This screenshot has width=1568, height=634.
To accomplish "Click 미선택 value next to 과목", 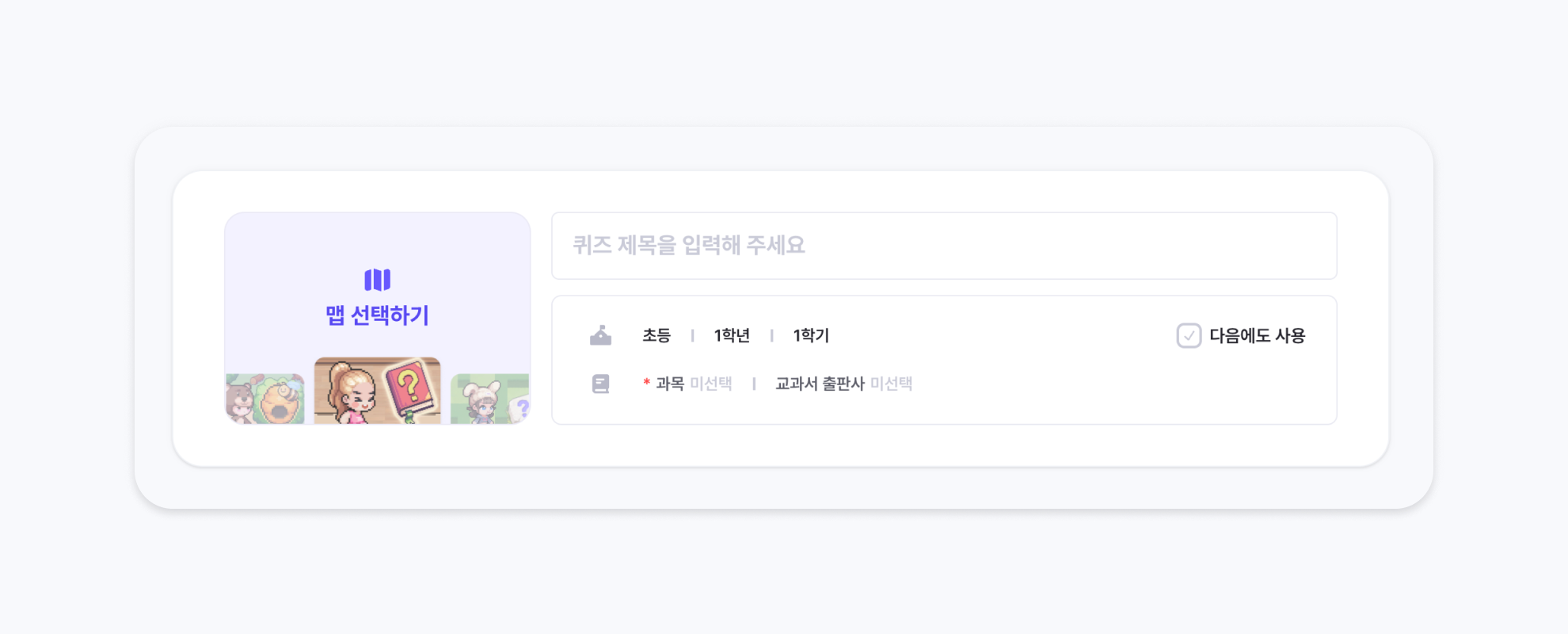I will point(711,384).
